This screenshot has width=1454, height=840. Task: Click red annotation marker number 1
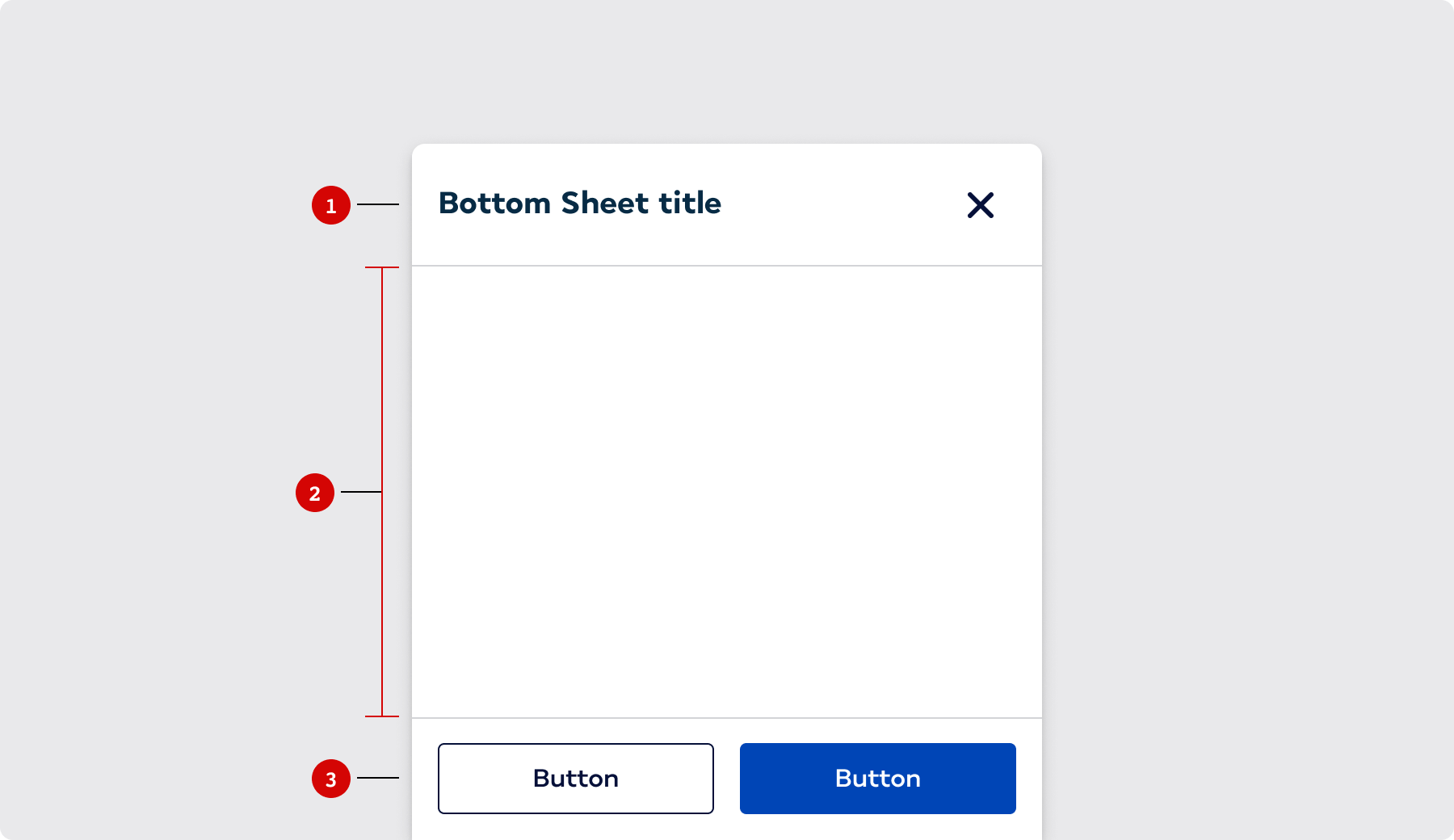pos(331,205)
